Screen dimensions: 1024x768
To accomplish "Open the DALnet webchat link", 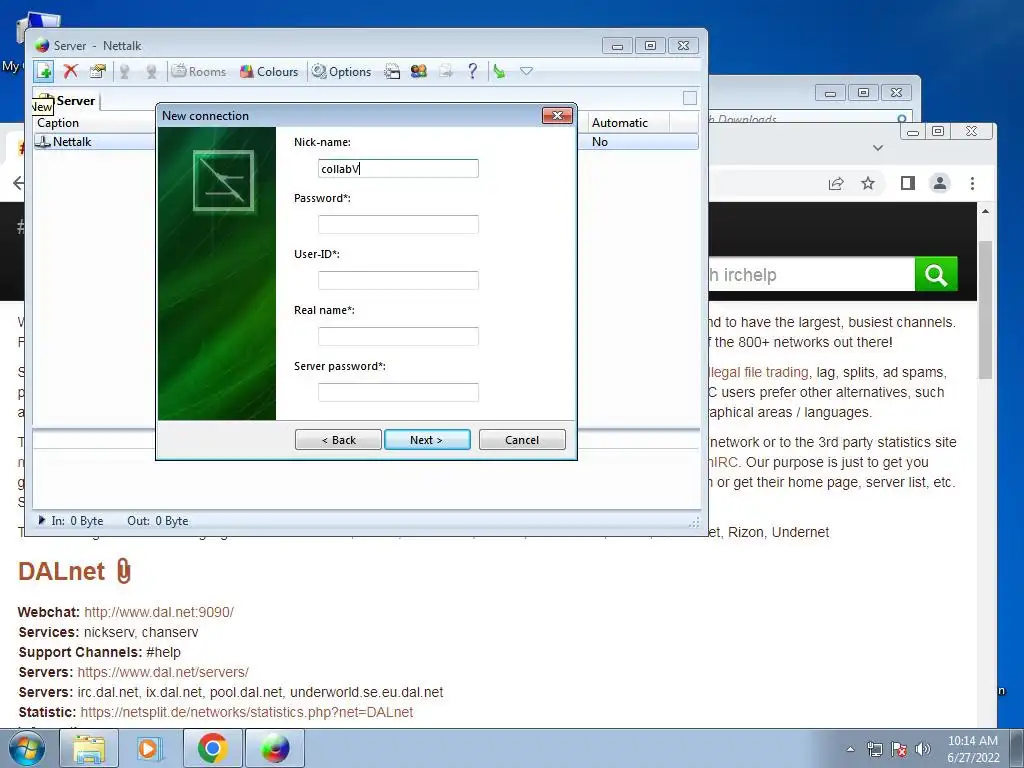I will [159, 612].
